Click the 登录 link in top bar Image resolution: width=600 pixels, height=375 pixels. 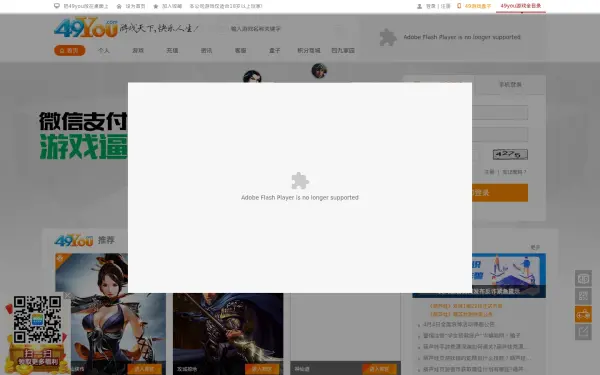(x=430, y=6)
